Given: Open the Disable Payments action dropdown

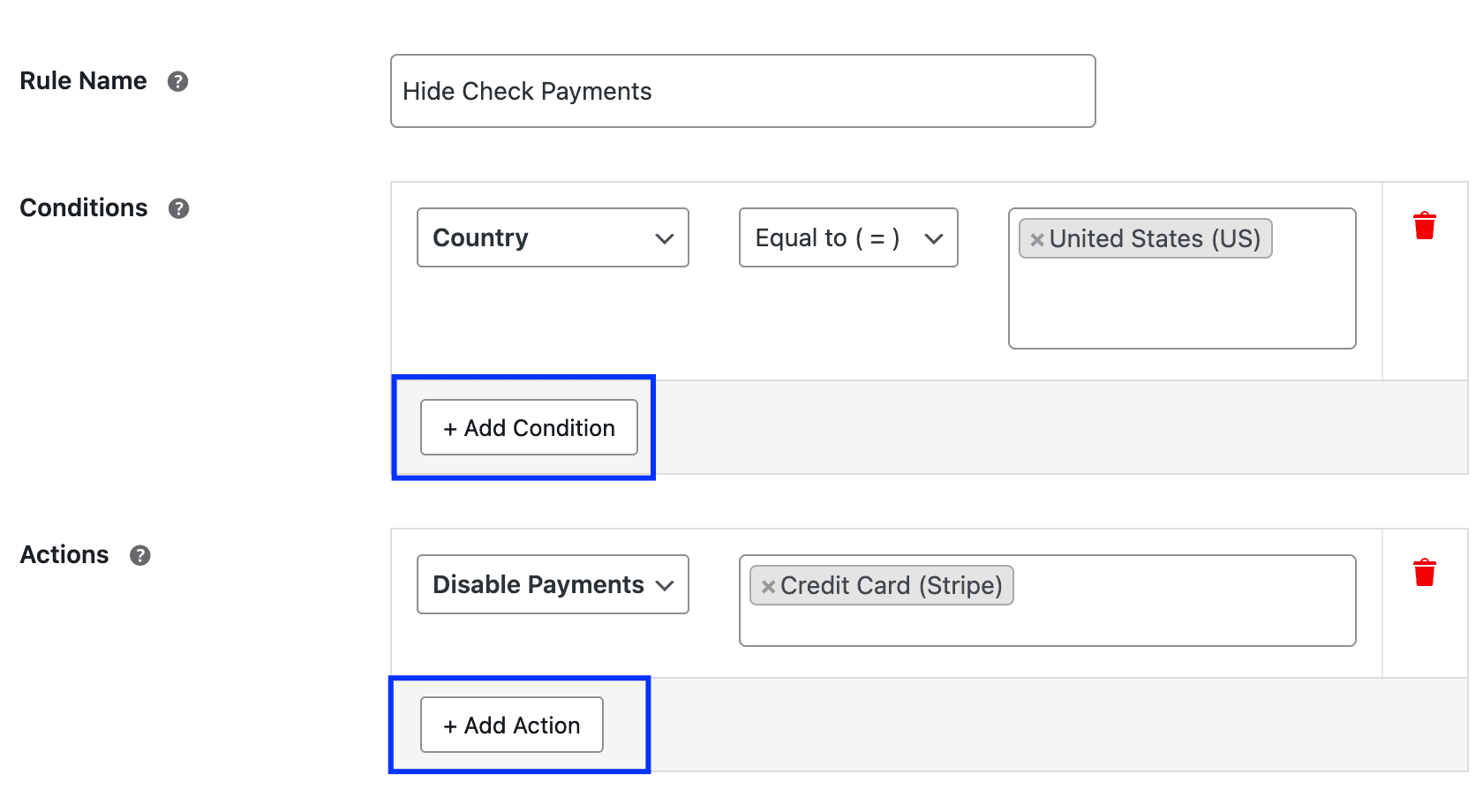Looking at the screenshot, I should pos(552,584).
